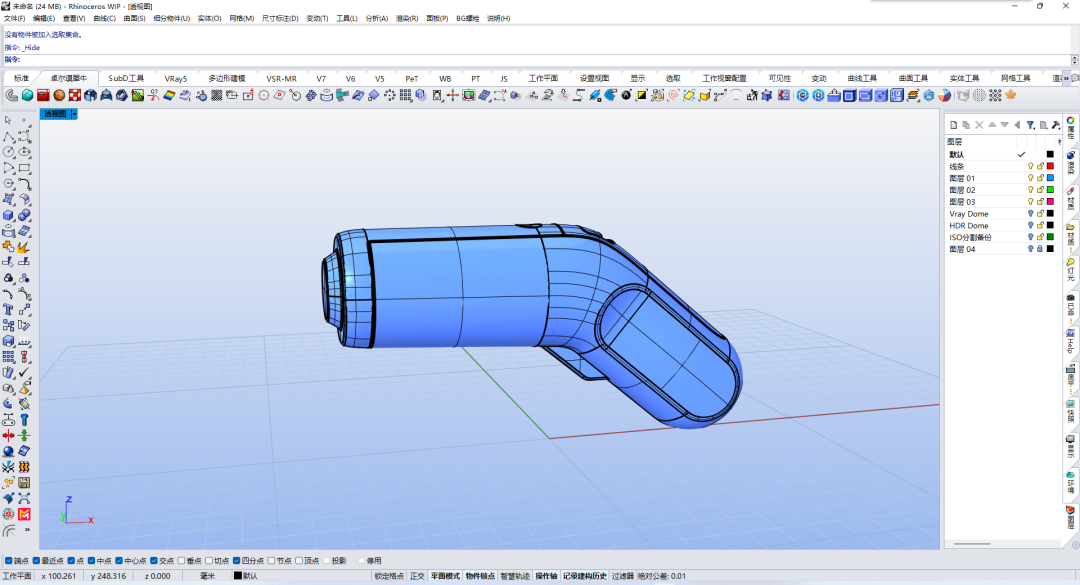The image size is (1080, 585).
Task: Change the magenta color swatch of 图层 03
Action: pos(1050,201)
